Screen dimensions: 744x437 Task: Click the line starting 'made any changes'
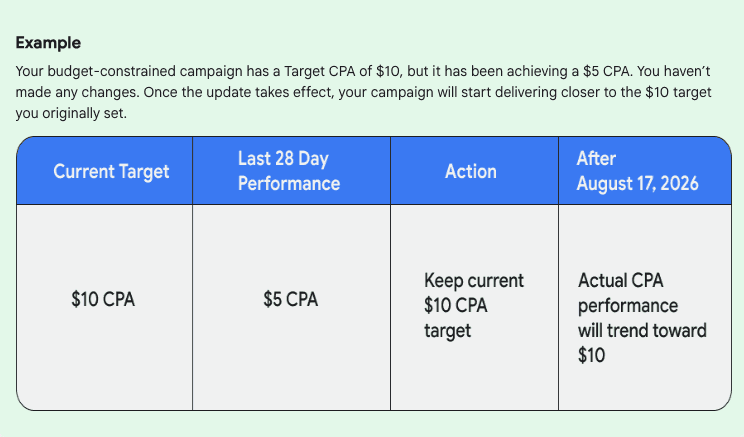[363, 92]
